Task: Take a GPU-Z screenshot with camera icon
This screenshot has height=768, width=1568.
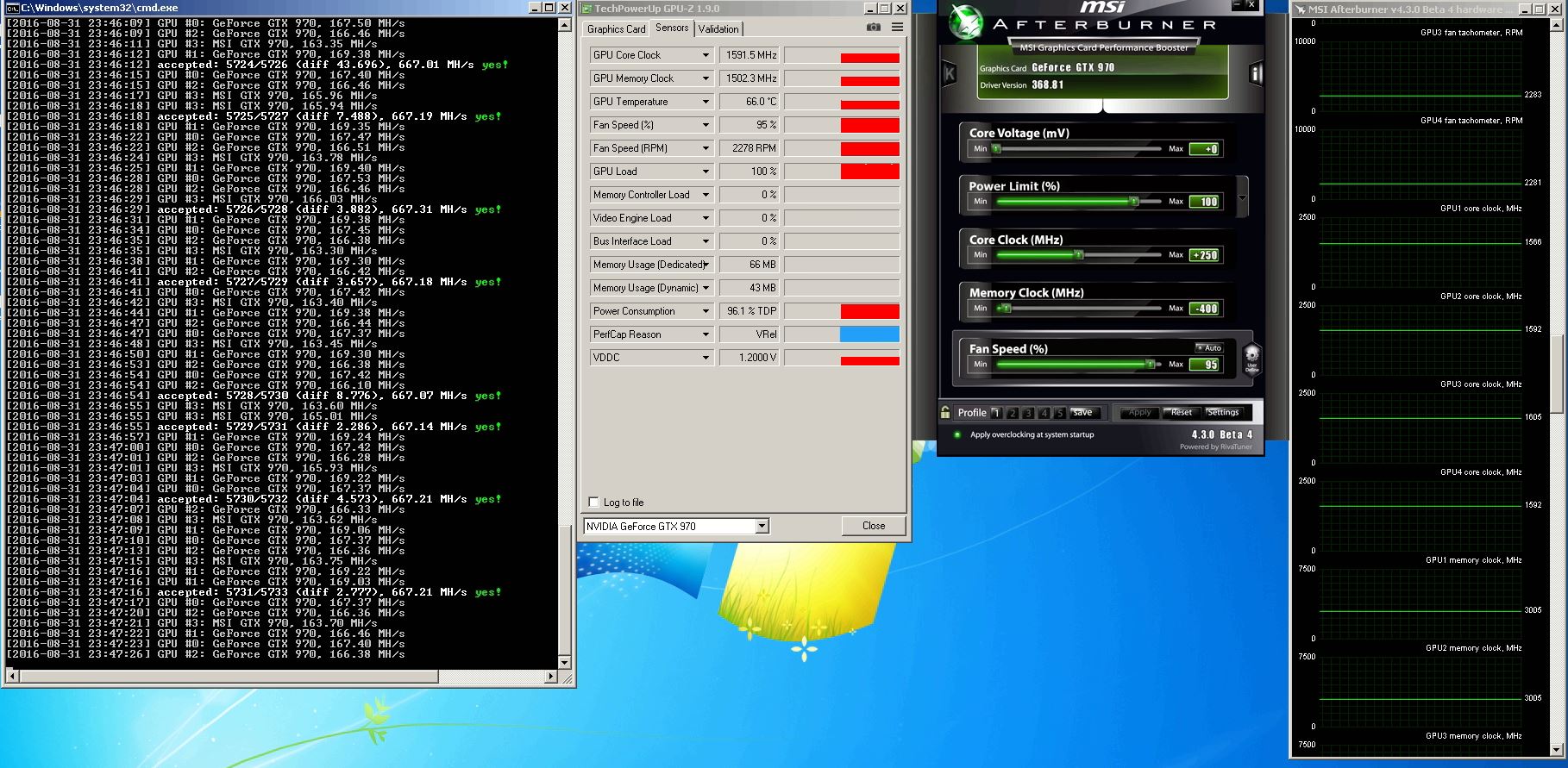Action: 874,28
